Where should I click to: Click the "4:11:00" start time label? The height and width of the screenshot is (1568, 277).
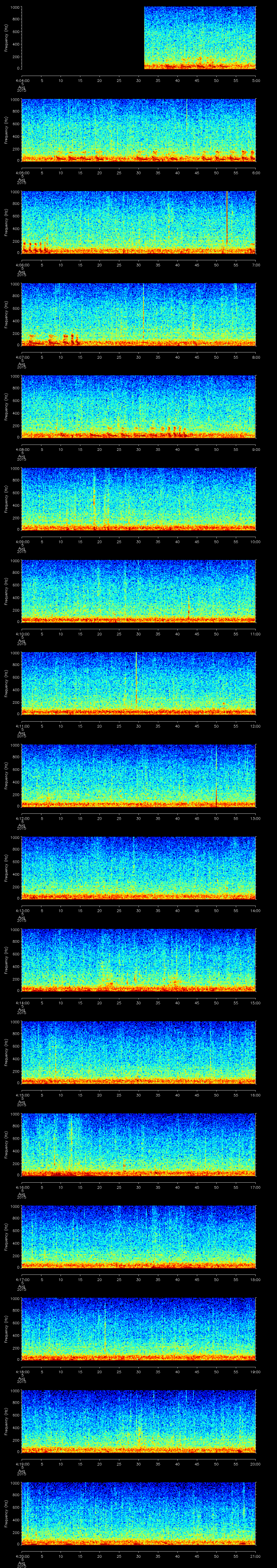click(x=22, y=726)
